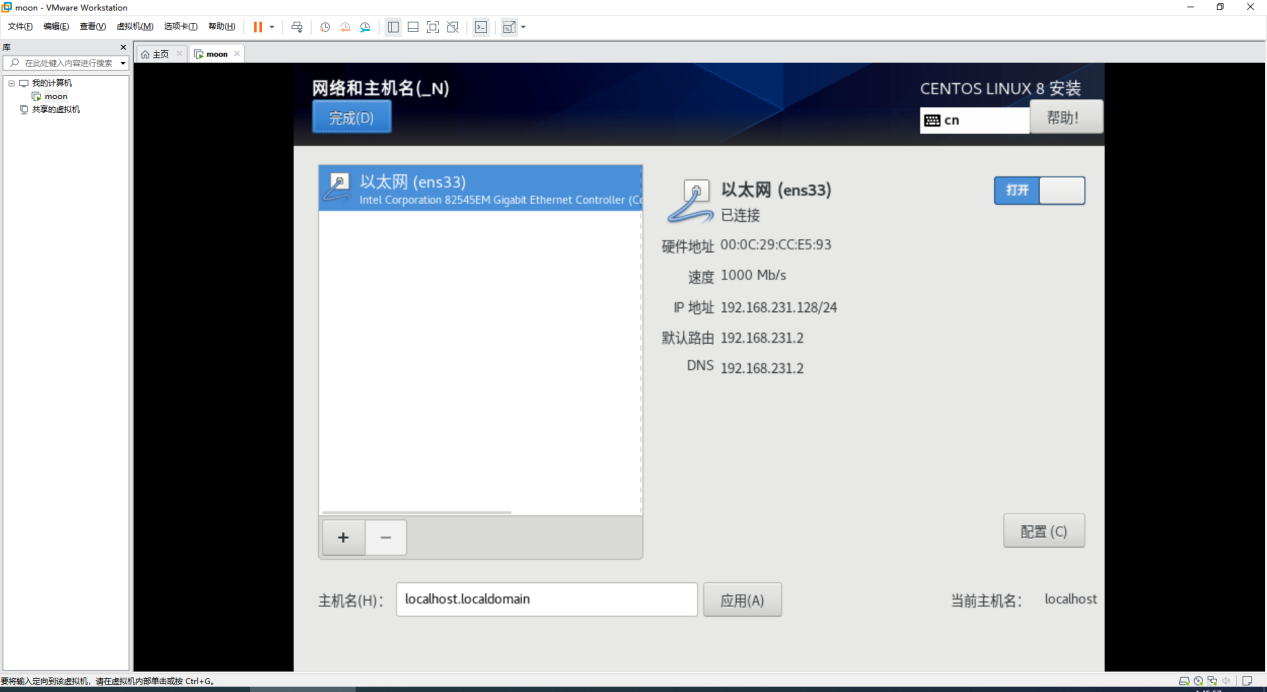Click the cn keyboard layout indicator
Viewport: 1267px width, 692px height.
(975, 120)
